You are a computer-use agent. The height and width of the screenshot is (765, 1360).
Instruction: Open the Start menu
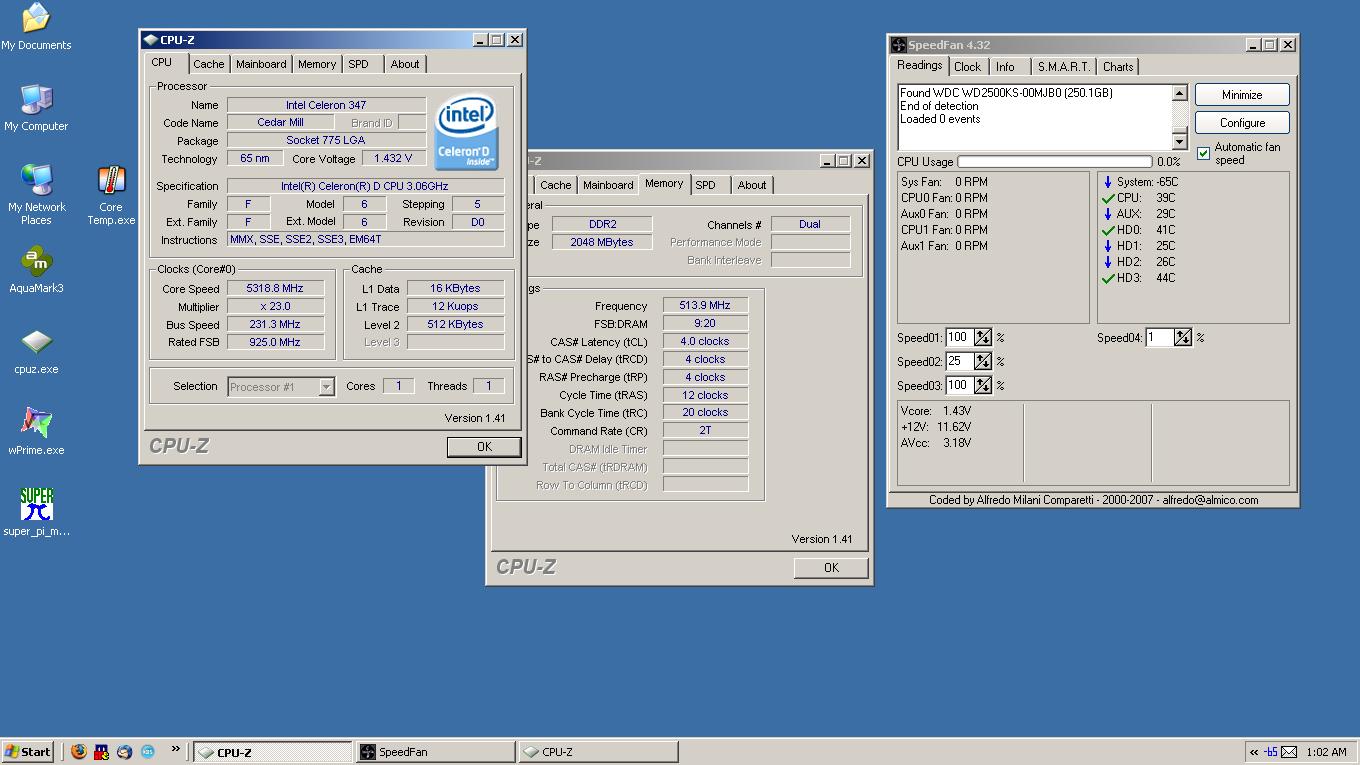click(28, 752)
